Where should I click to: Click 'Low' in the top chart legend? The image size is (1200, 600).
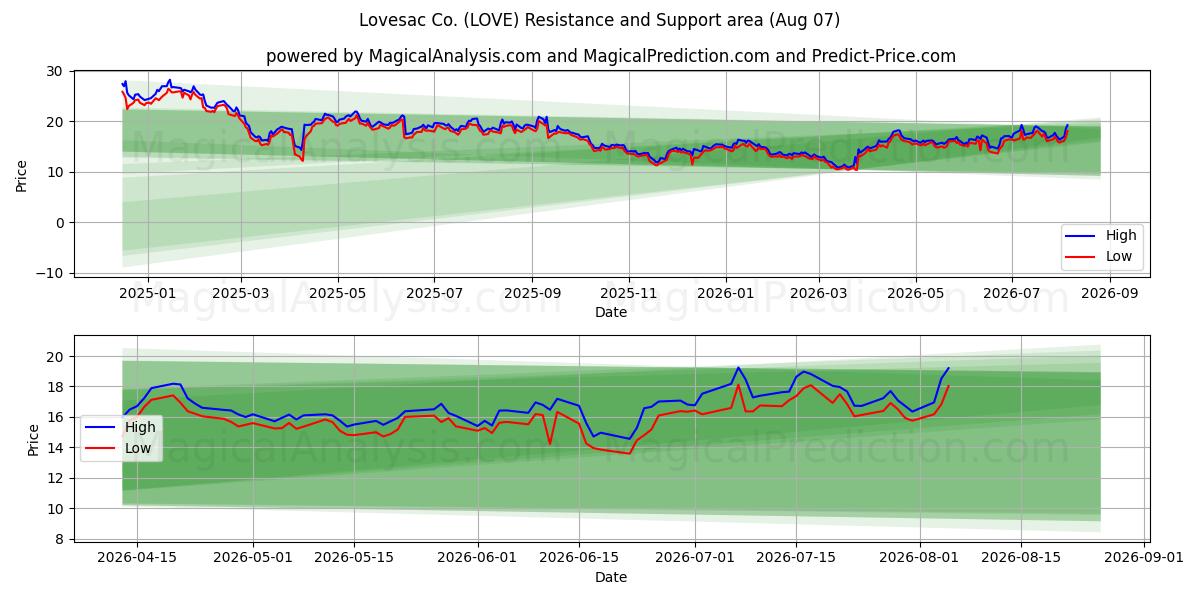[x=1119, y=256]
